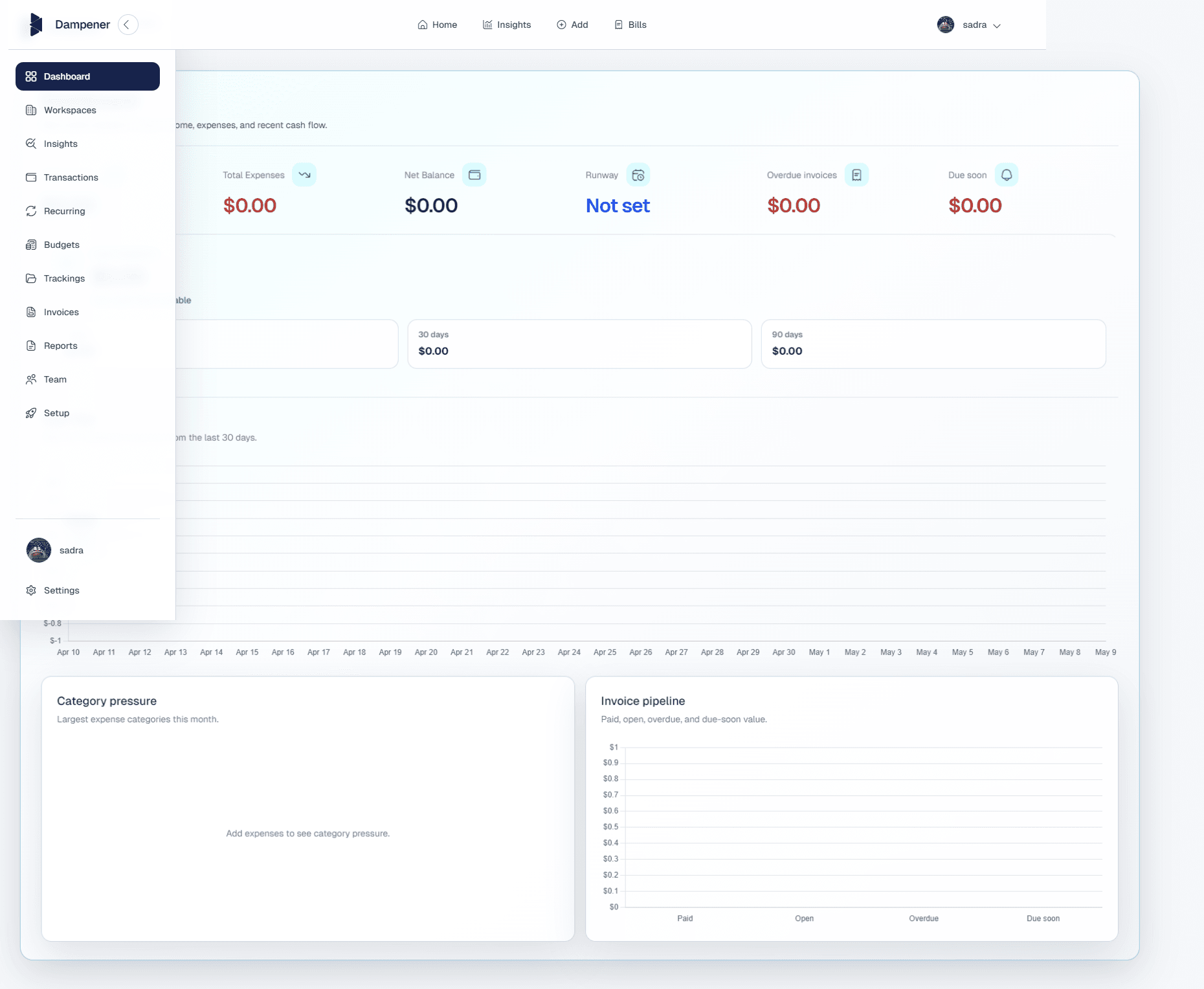Click the Dashboard grid icon
The image size is (1204, 989).
click(31, 76)
